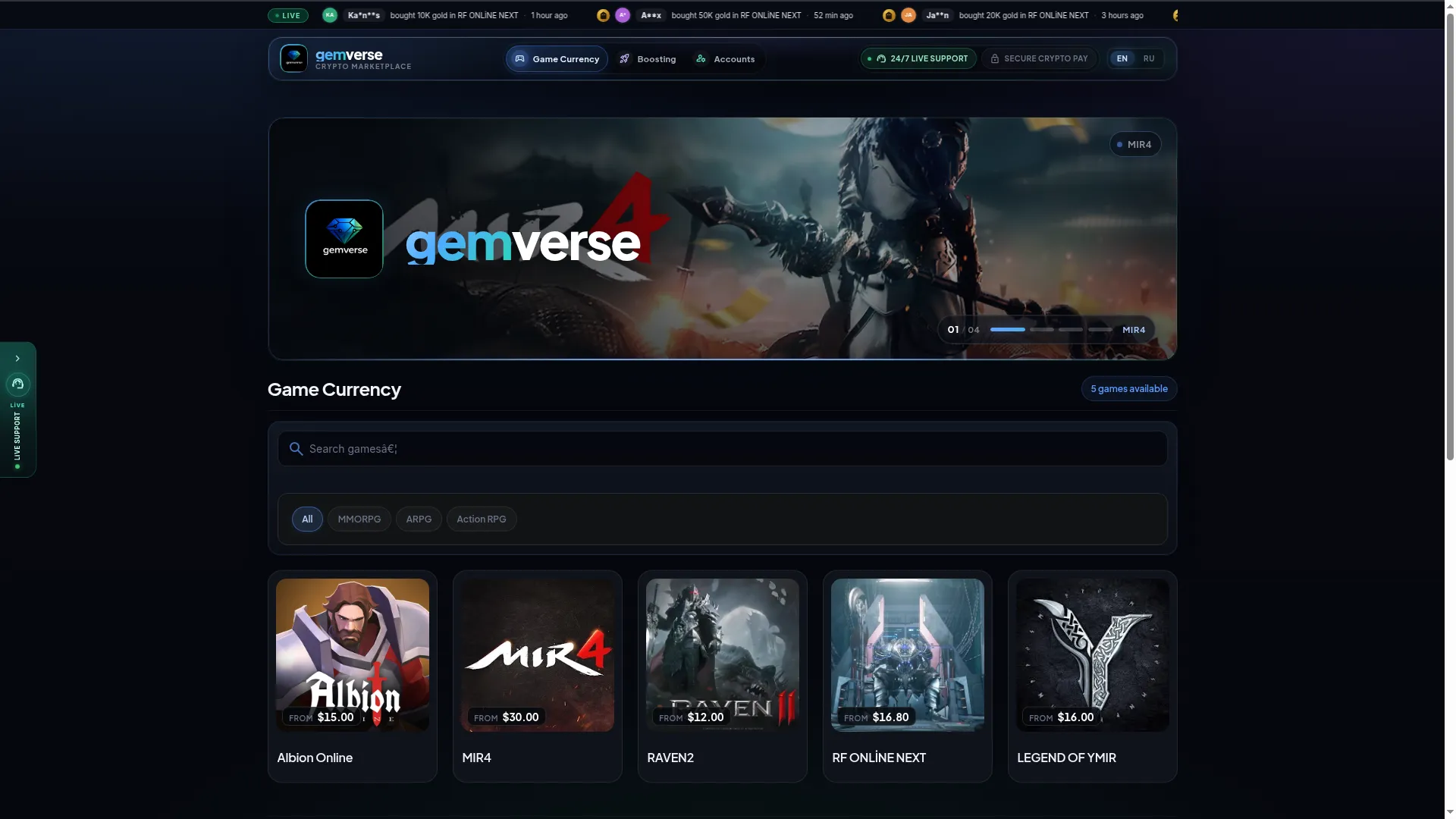This screenshot has width=1456, height=819.
Task: Click the headset icon in 24/7 Live Support badge
Action: [881, 58]
